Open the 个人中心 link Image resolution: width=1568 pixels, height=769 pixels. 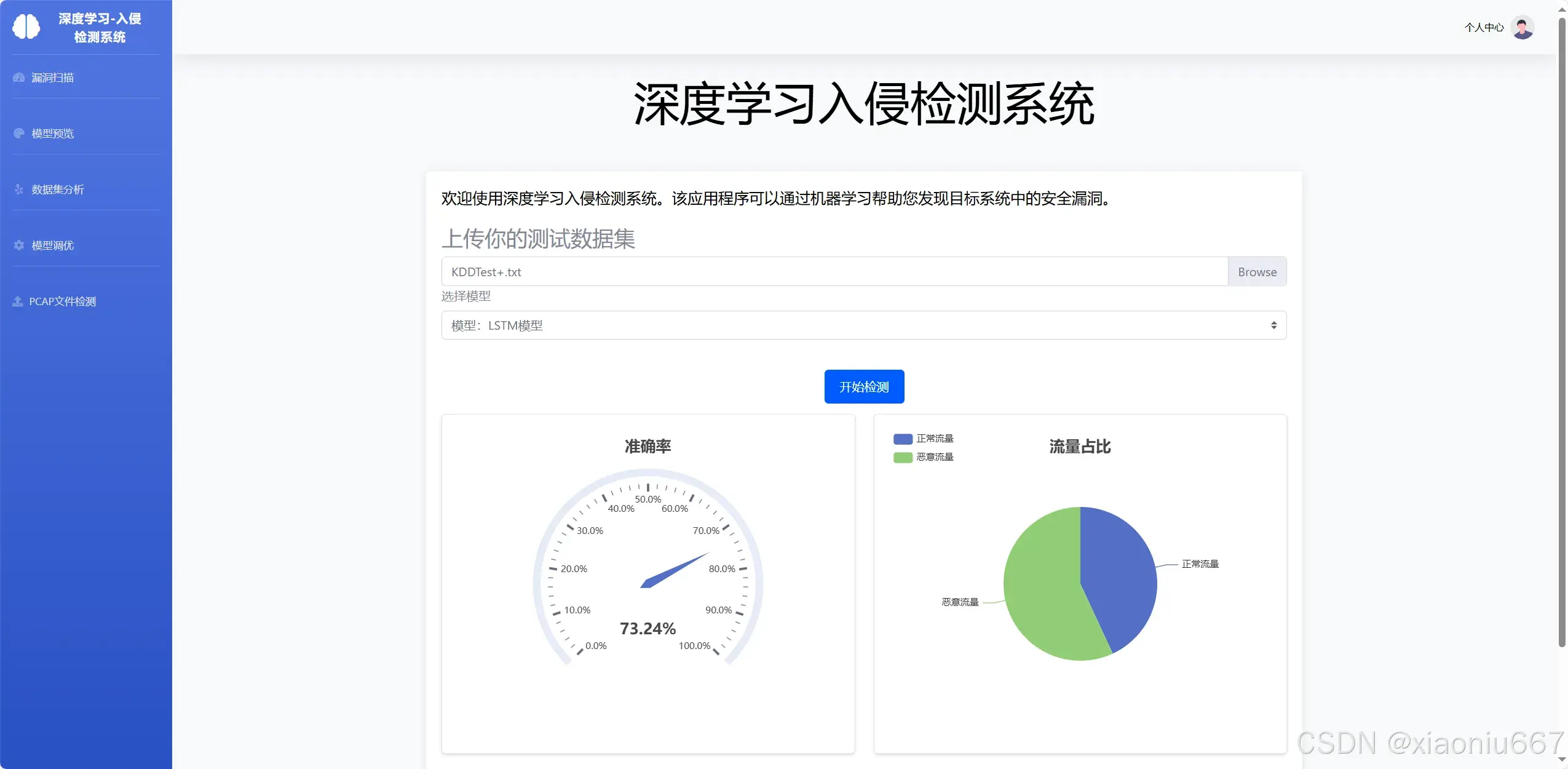(x=1484, y=27)
